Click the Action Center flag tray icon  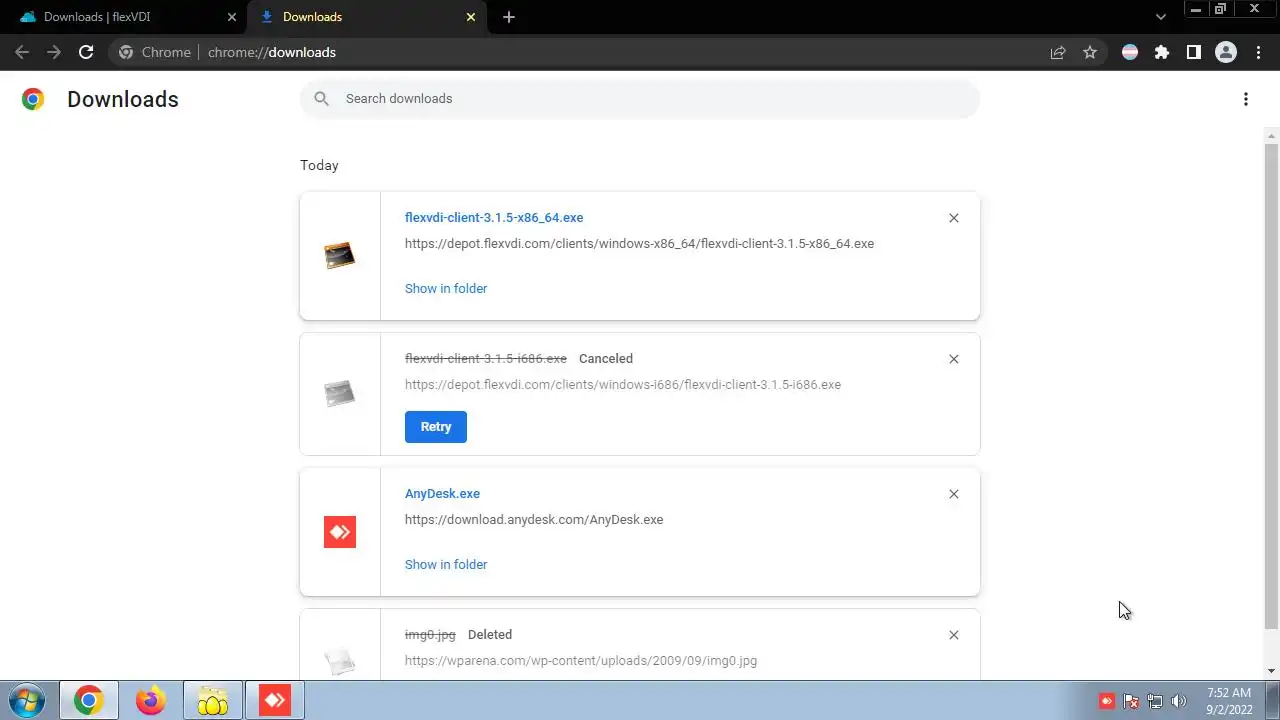(x=1131, y=701)
